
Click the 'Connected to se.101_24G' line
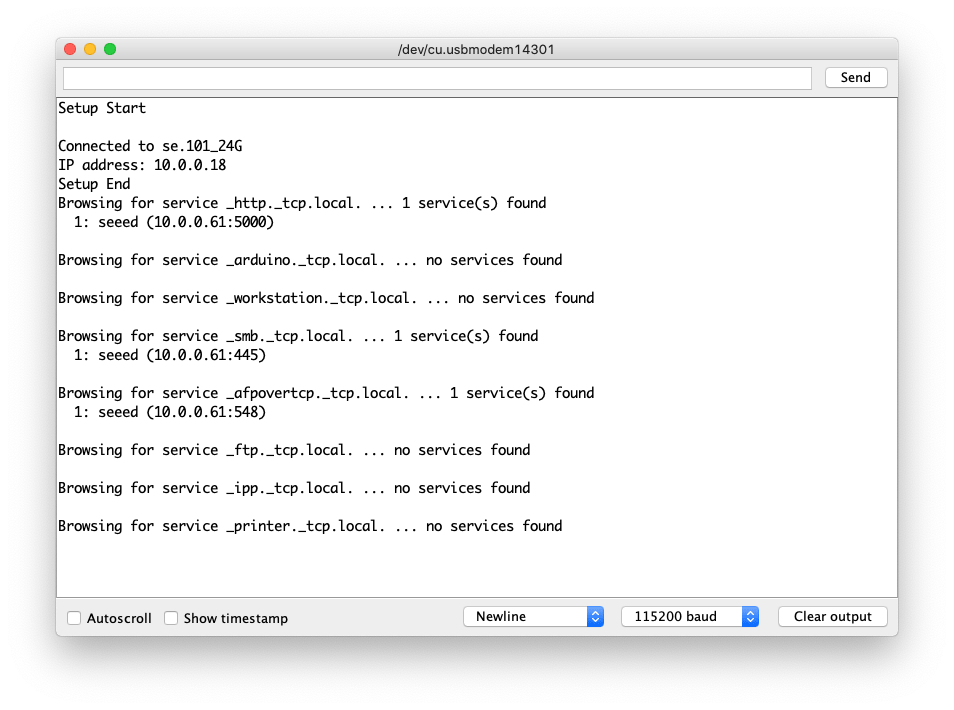click(x=150, y=146)
